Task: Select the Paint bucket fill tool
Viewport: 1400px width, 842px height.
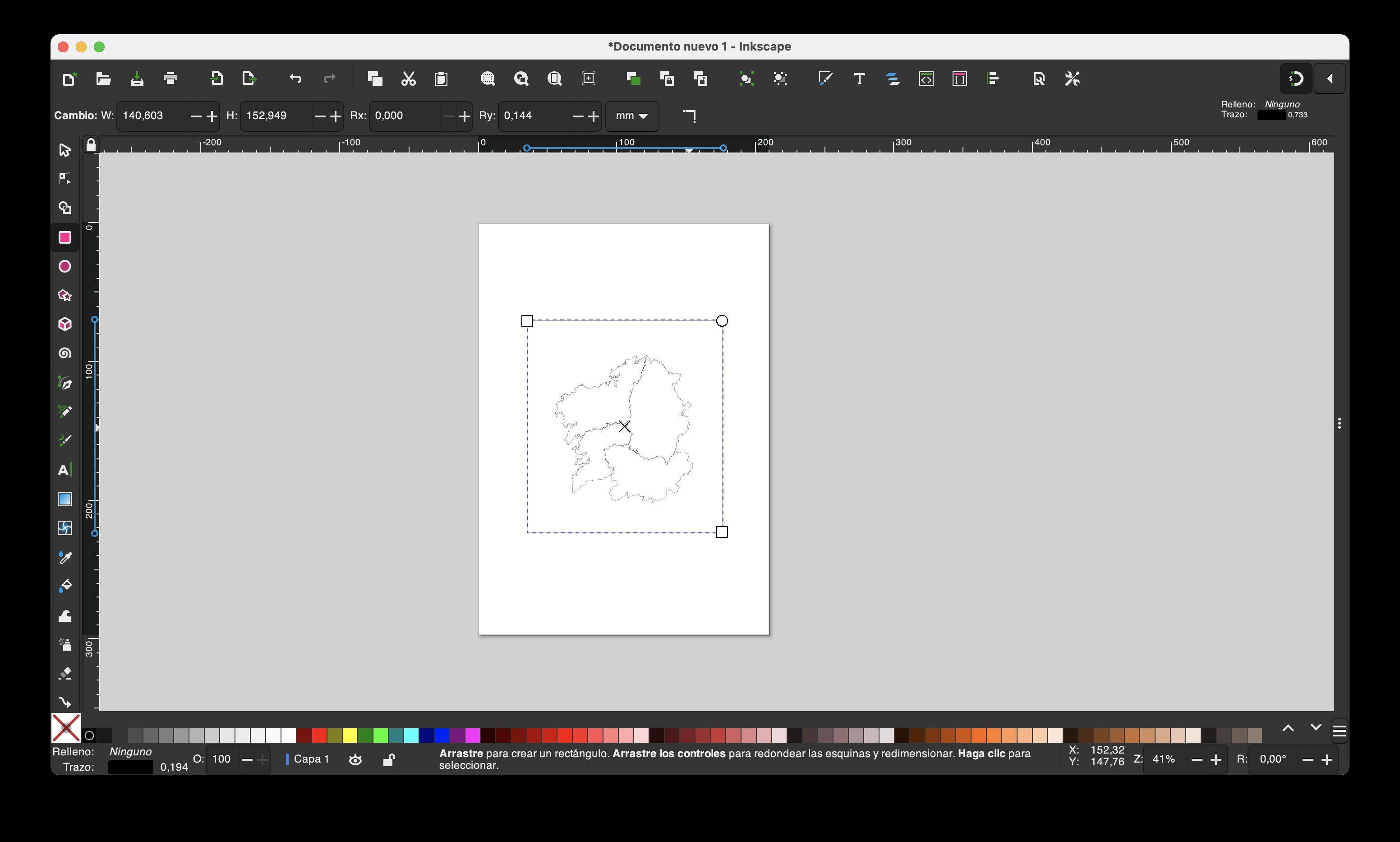Action: pyautogui.click(x=64, y=586)
